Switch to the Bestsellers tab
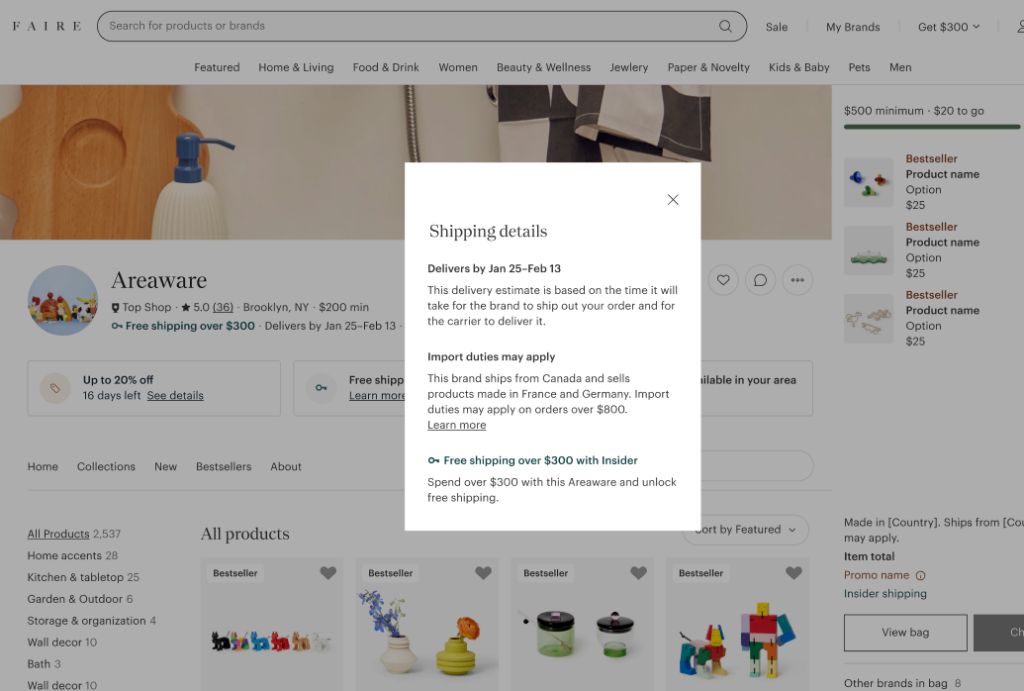Screen dimensions: 1024x691 223,466
